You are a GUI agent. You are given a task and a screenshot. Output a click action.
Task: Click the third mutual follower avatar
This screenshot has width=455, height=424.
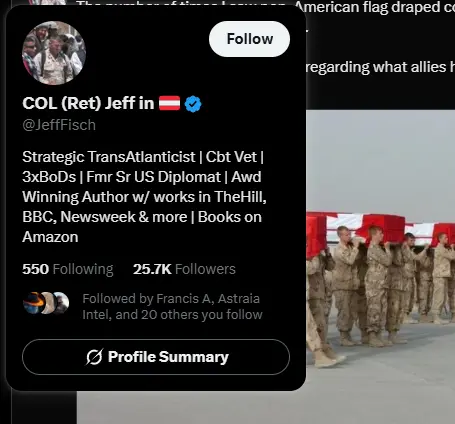pos(61,303)
